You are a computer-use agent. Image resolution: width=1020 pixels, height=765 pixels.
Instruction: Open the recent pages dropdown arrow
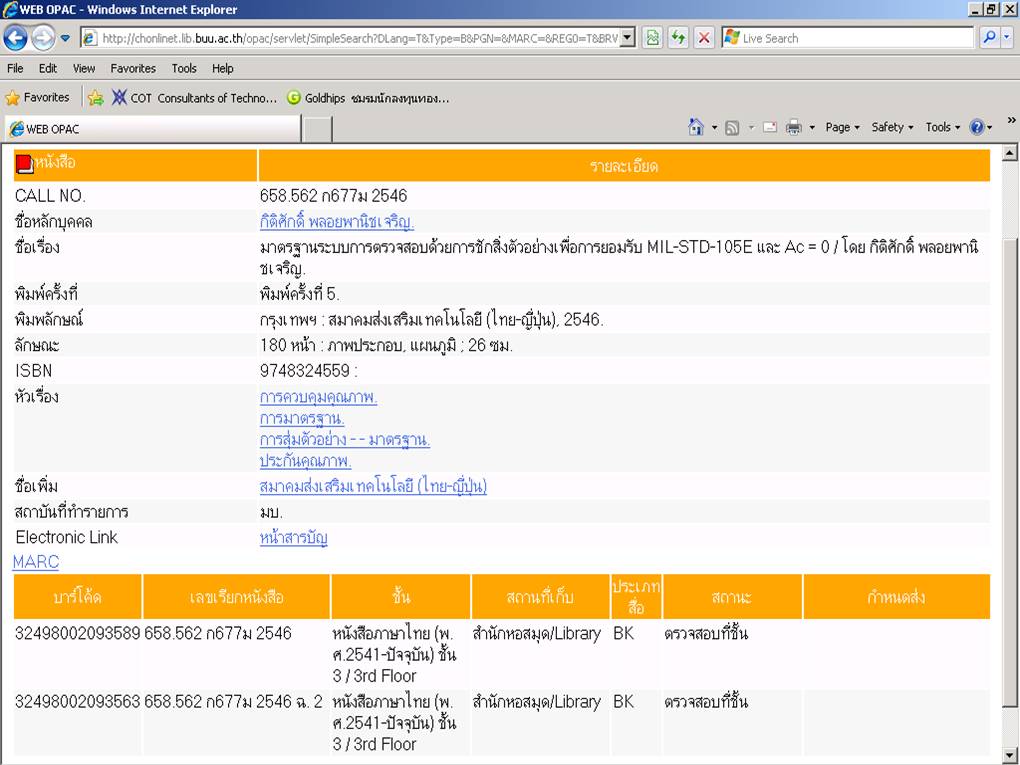[65, 38]
